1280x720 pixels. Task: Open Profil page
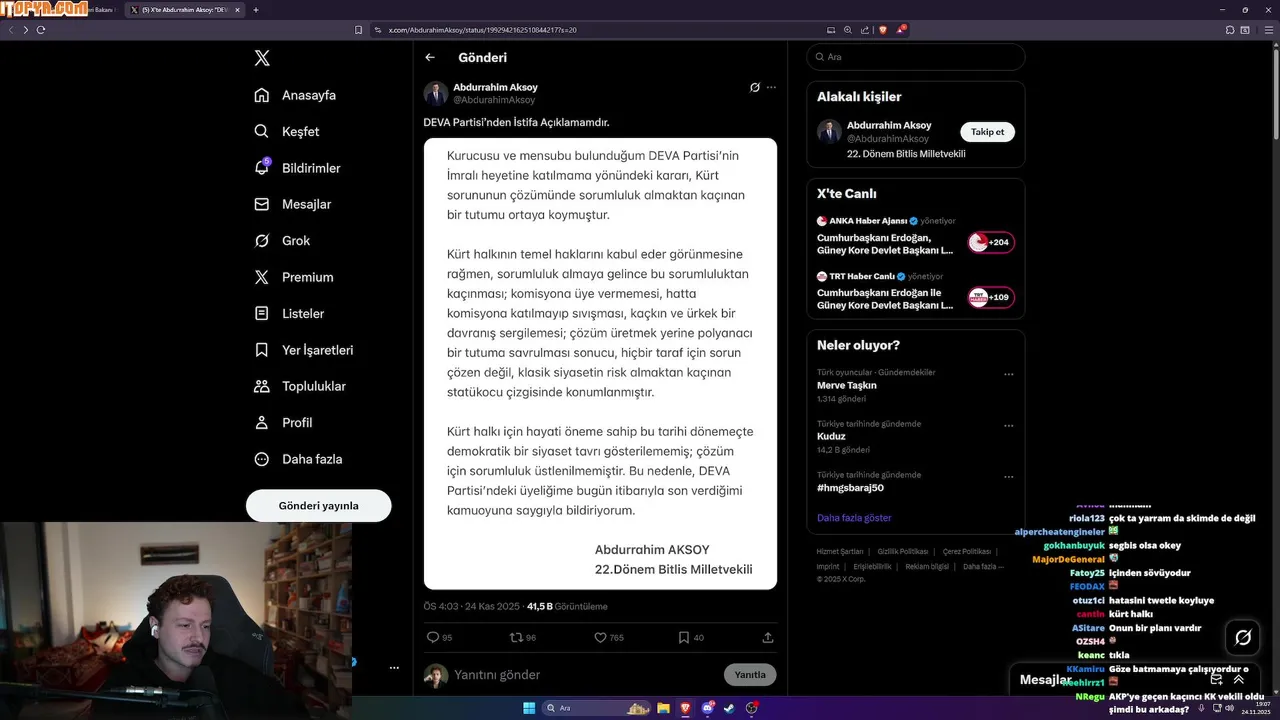pos(283,423)
